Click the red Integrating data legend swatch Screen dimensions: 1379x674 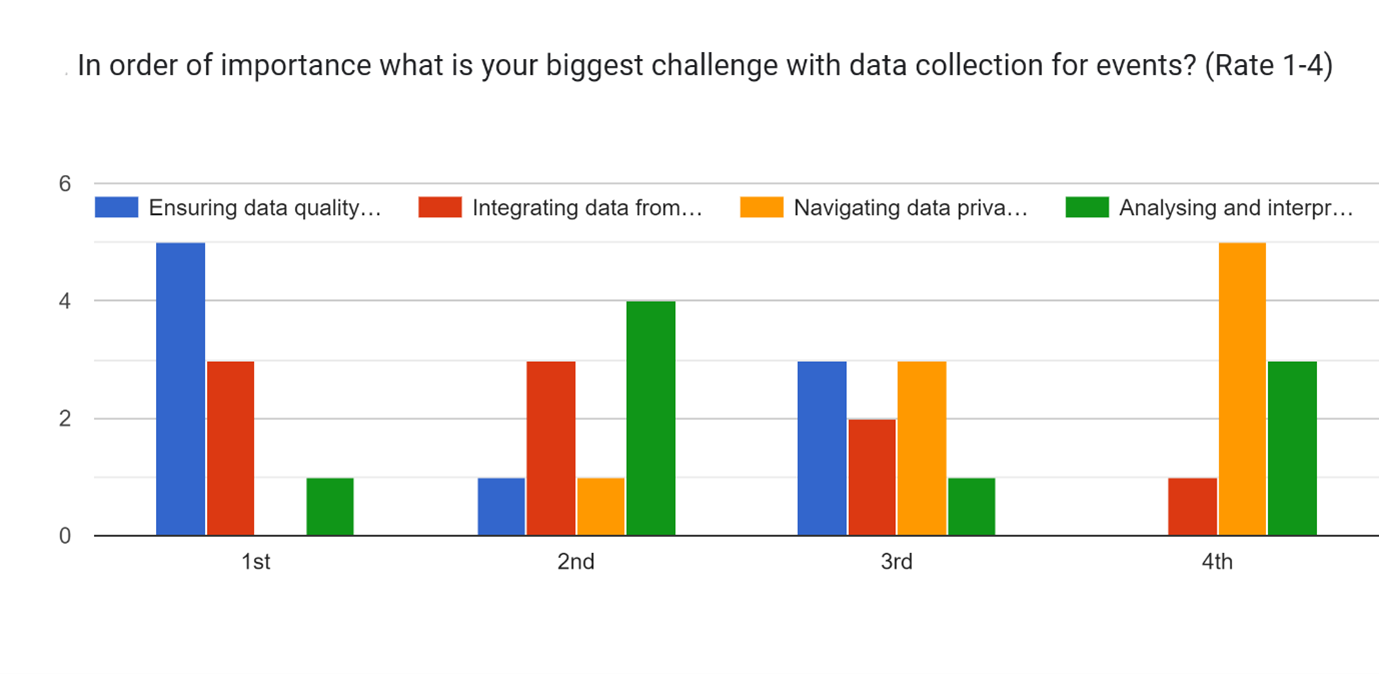440,208
